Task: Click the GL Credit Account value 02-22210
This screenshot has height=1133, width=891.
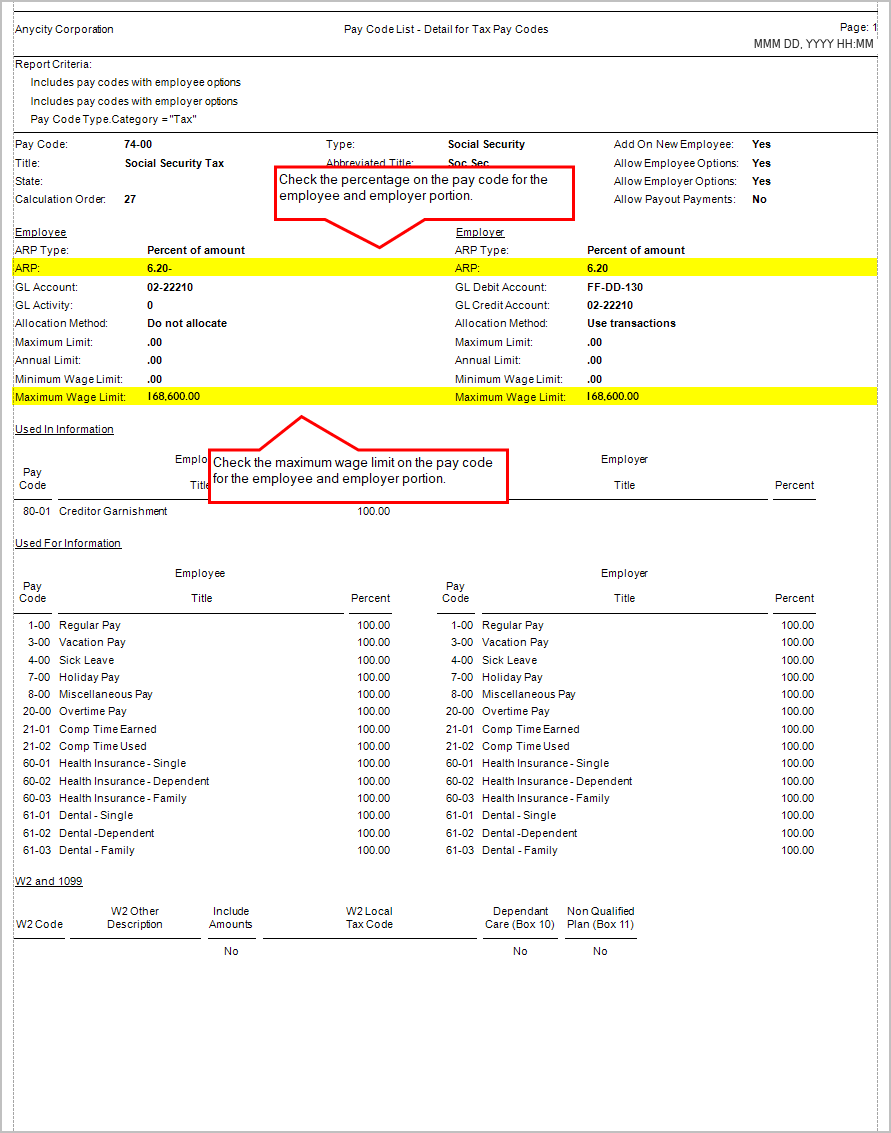Action: [610, 306]
